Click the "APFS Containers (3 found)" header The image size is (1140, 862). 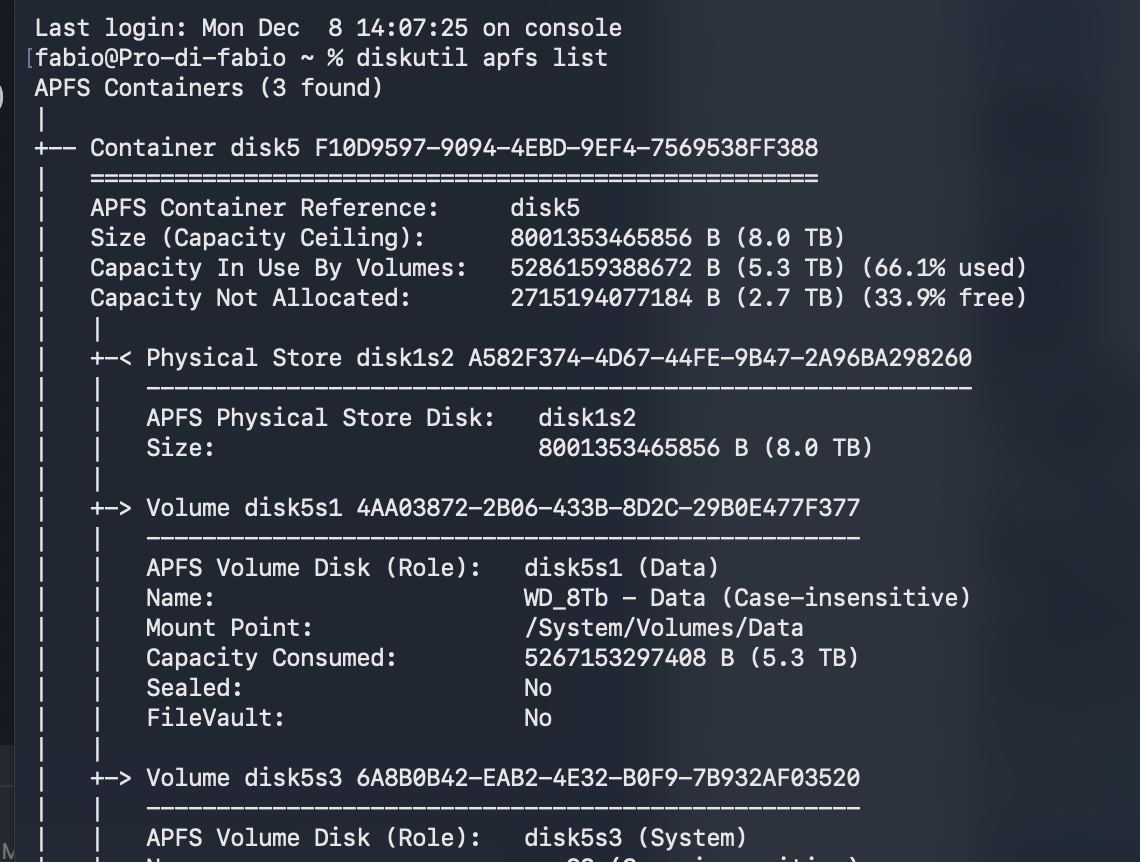pyautogui.click(x=208, y=88)
